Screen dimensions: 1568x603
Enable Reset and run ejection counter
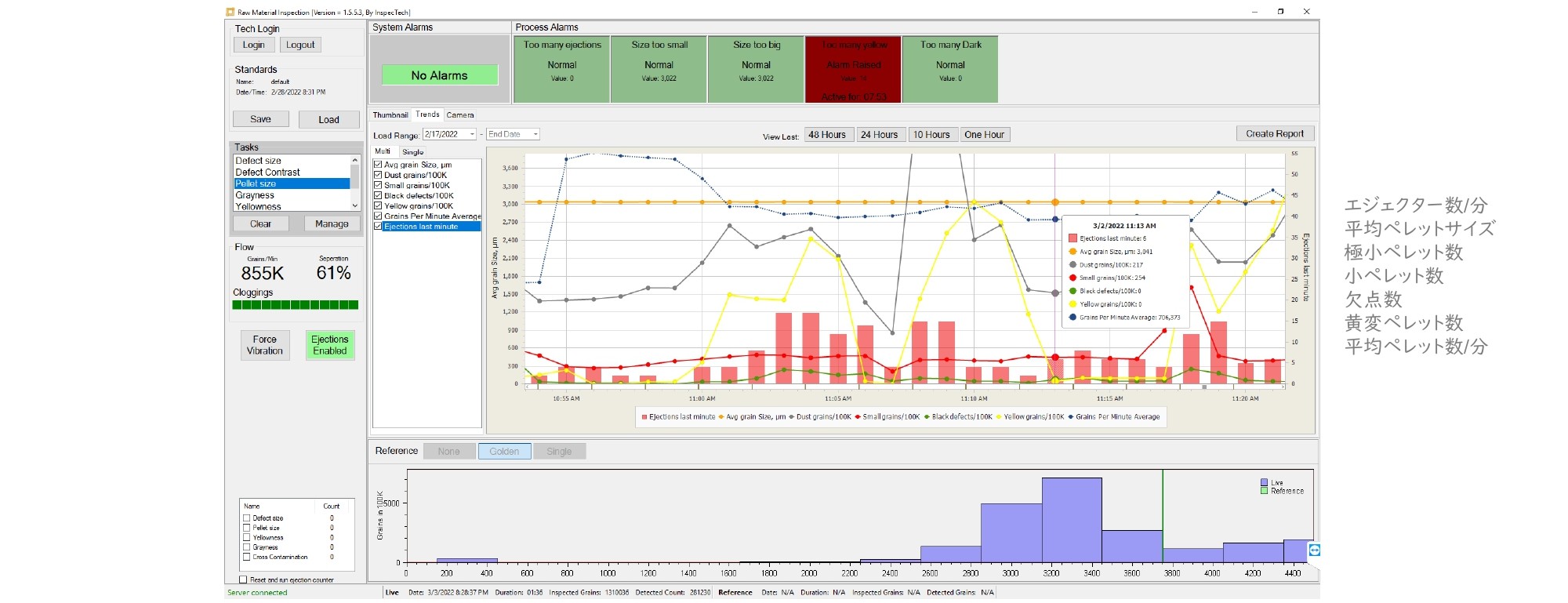click(x=243, y=580)
